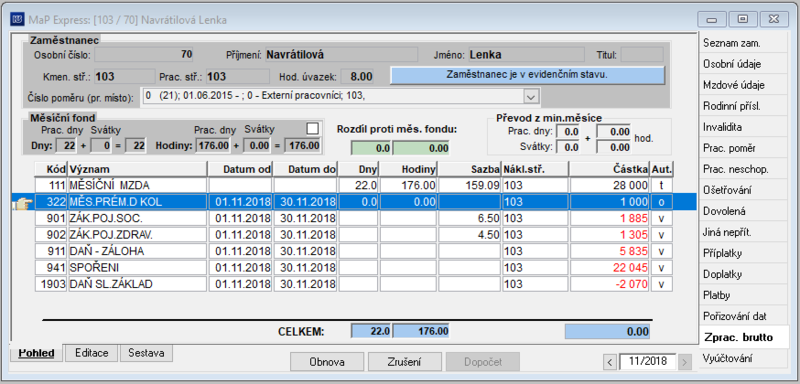This screenshot has height=384, width=800.
Task: Select the 901 ZÁK.POJ.SOC. row
Action: 354,218
